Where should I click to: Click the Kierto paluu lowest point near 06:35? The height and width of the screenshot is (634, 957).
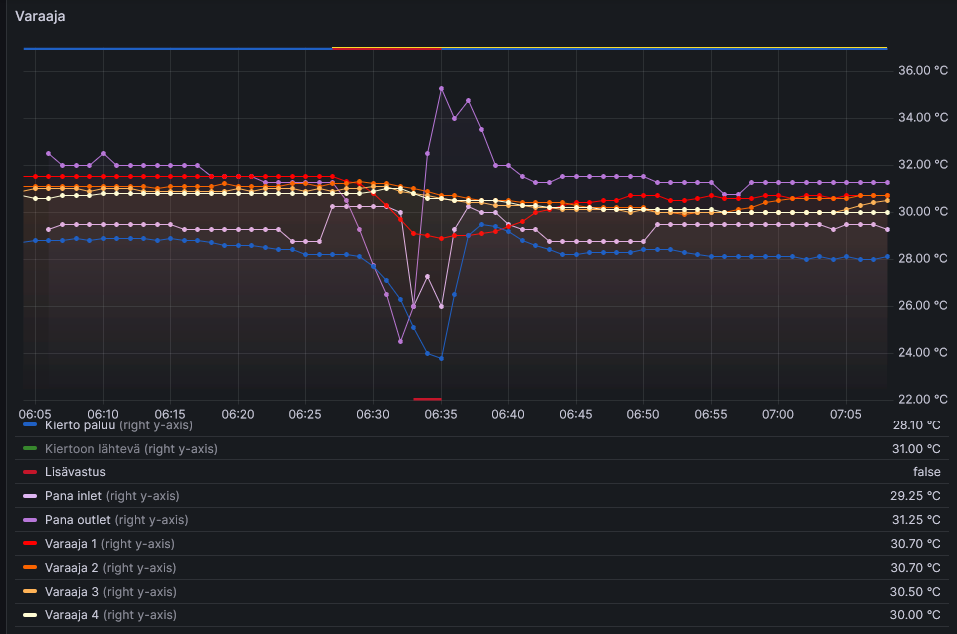[441, 358]
